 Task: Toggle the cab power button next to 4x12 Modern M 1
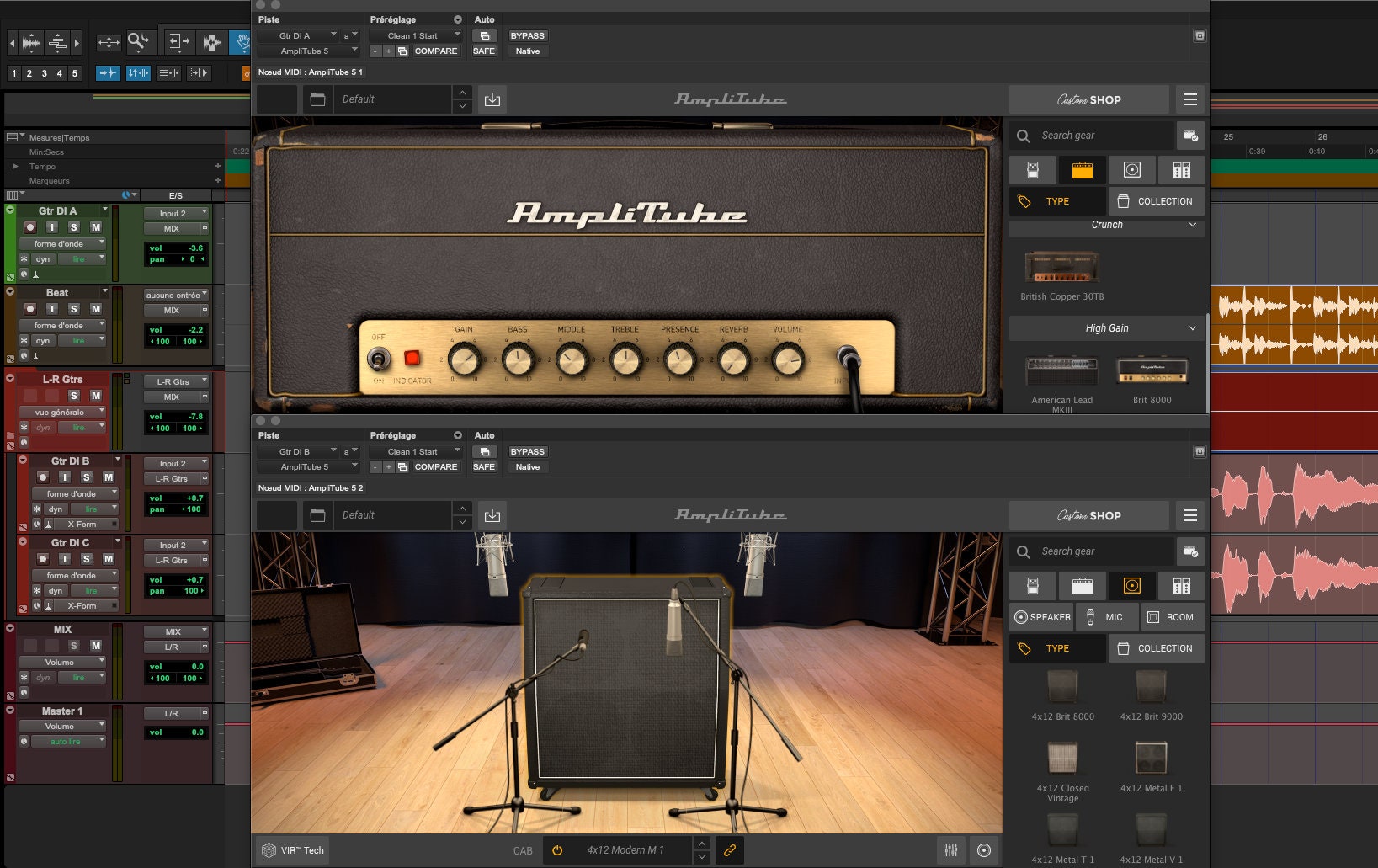tap(557, 850)
